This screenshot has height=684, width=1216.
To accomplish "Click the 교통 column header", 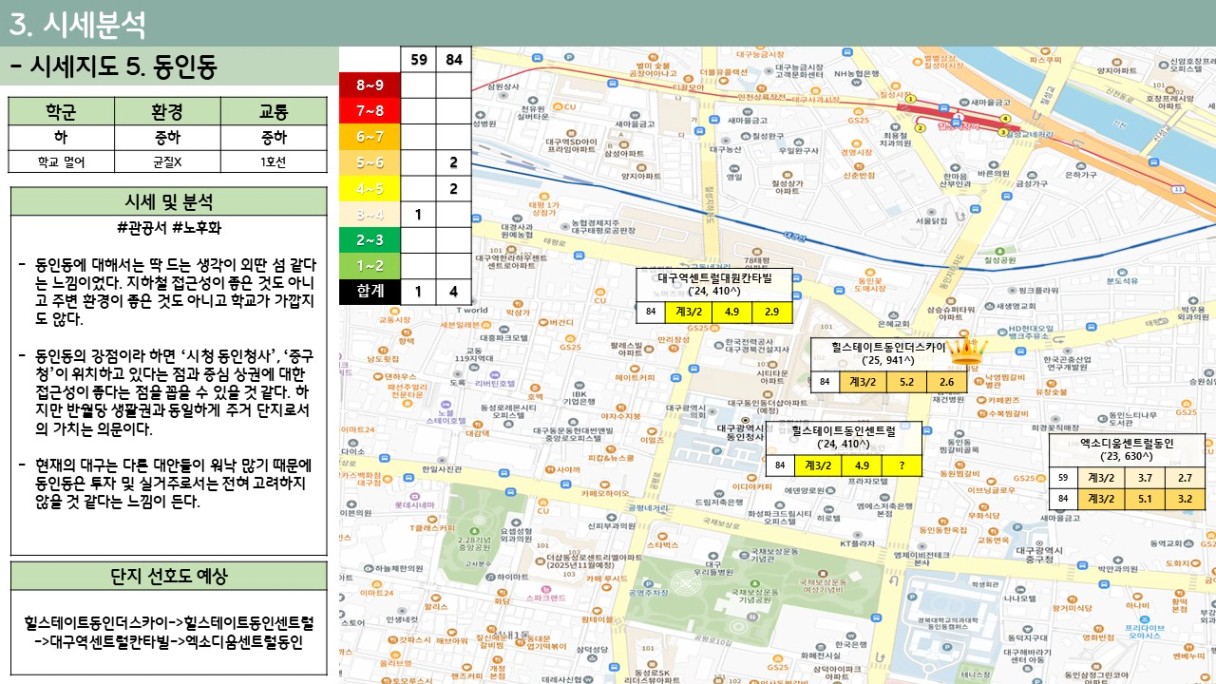I will pos(274,111).
